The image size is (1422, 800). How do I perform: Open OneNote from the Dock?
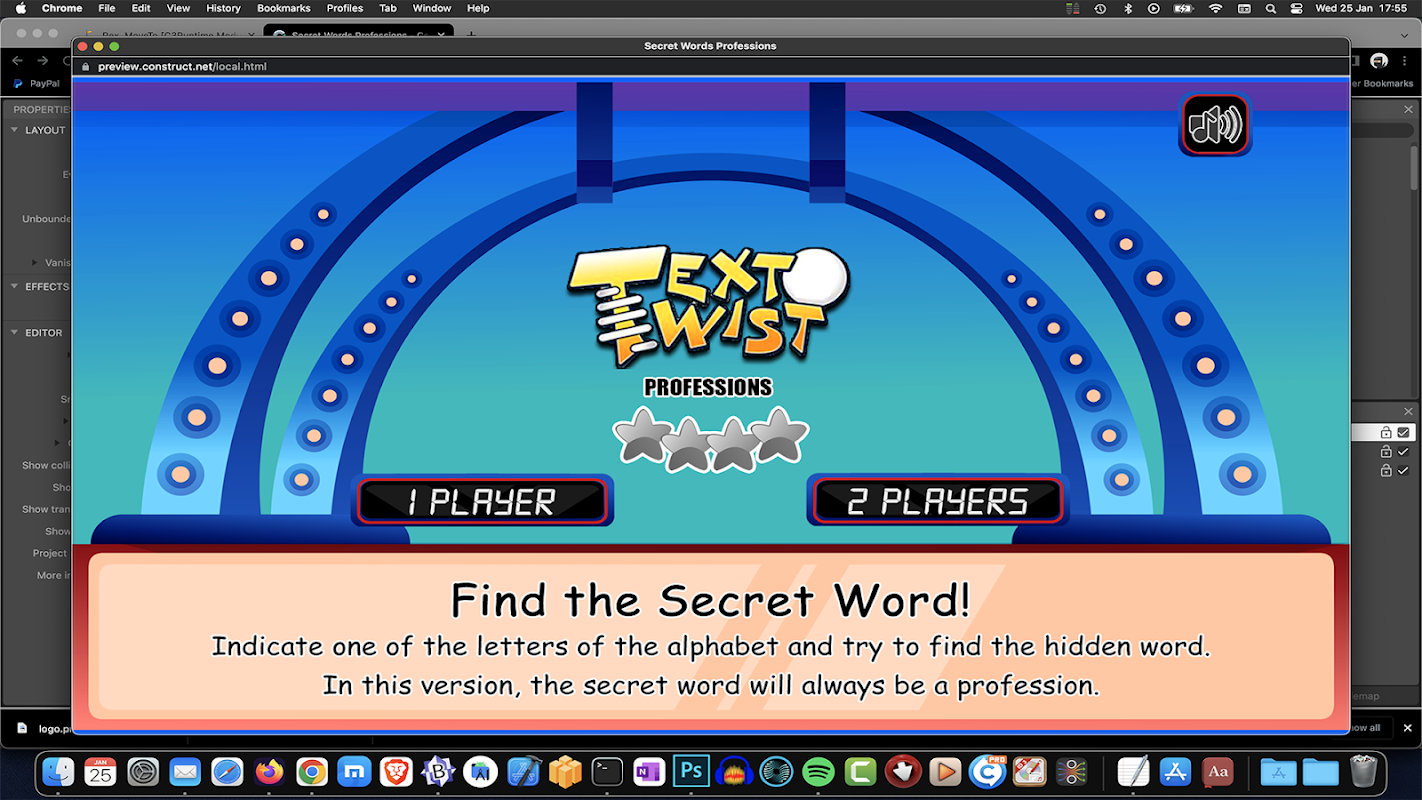[649, 771]
